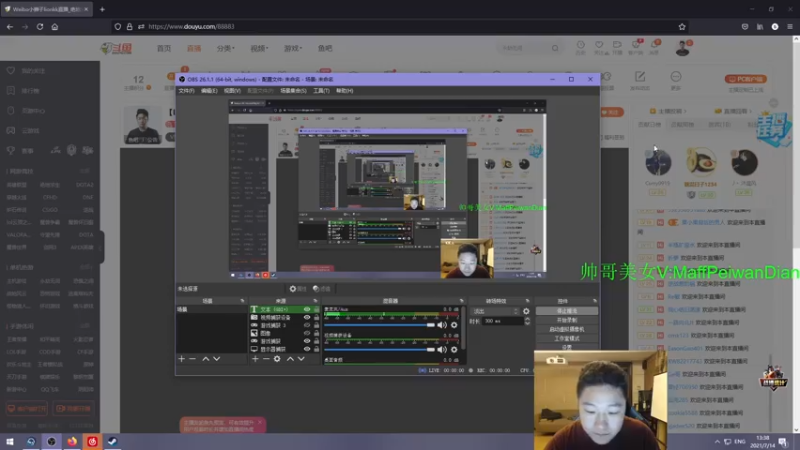Viewport: 800px width, 450px height.
Task: Pop out the Scenes dock panel
Action: [x=242, y=301]
